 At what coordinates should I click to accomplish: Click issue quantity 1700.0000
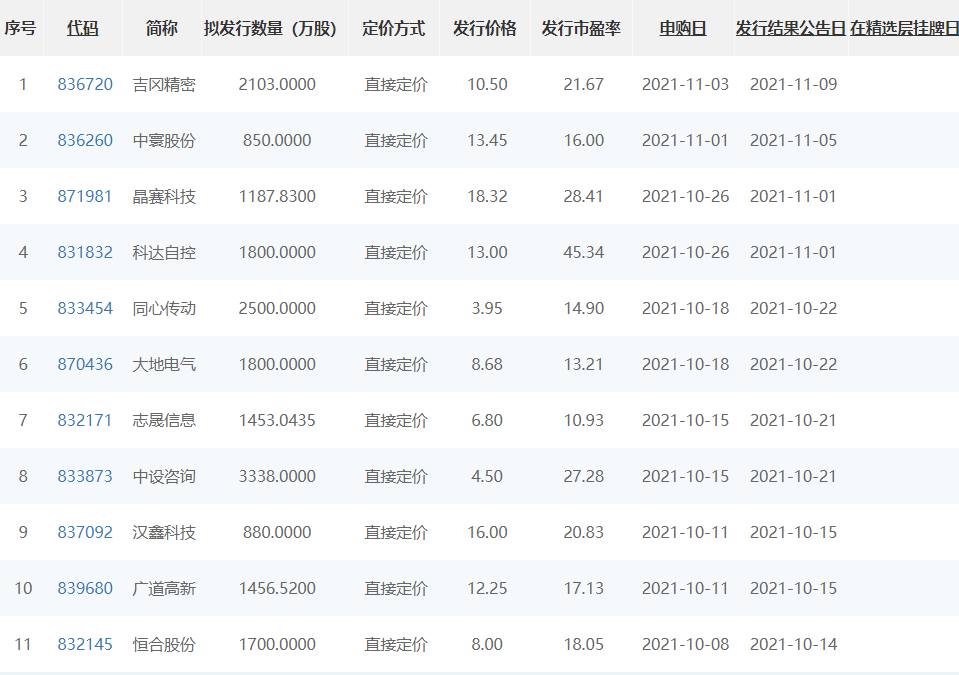(x=277, y=644)
